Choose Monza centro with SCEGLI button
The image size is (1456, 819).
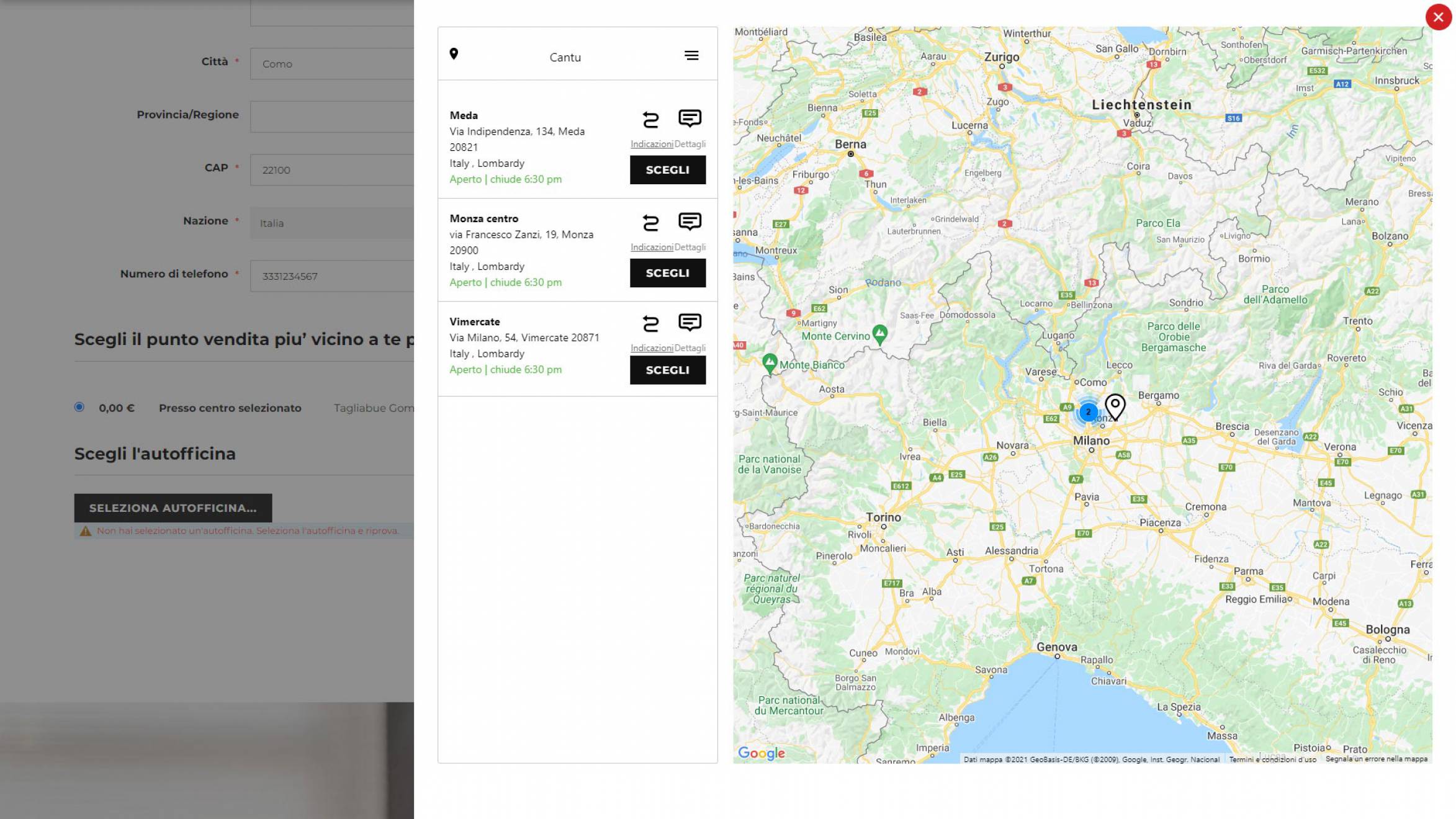(x=668, y=273)
